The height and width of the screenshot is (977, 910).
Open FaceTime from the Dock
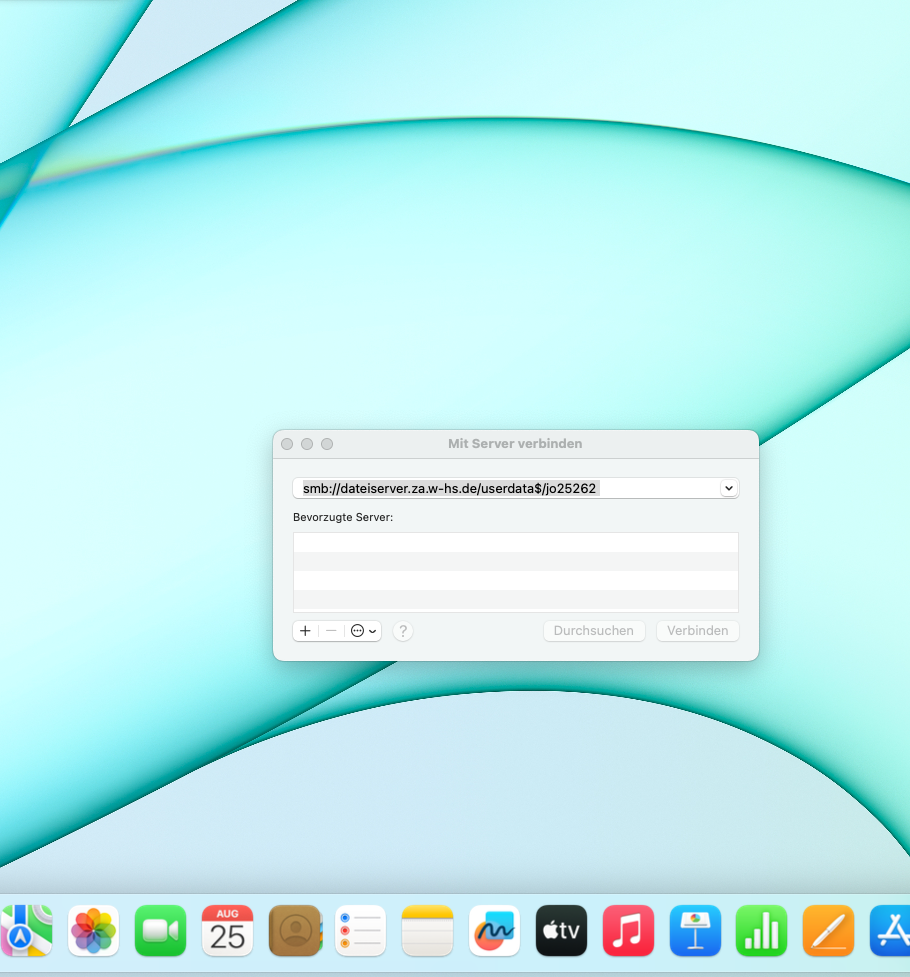point(160,930)
